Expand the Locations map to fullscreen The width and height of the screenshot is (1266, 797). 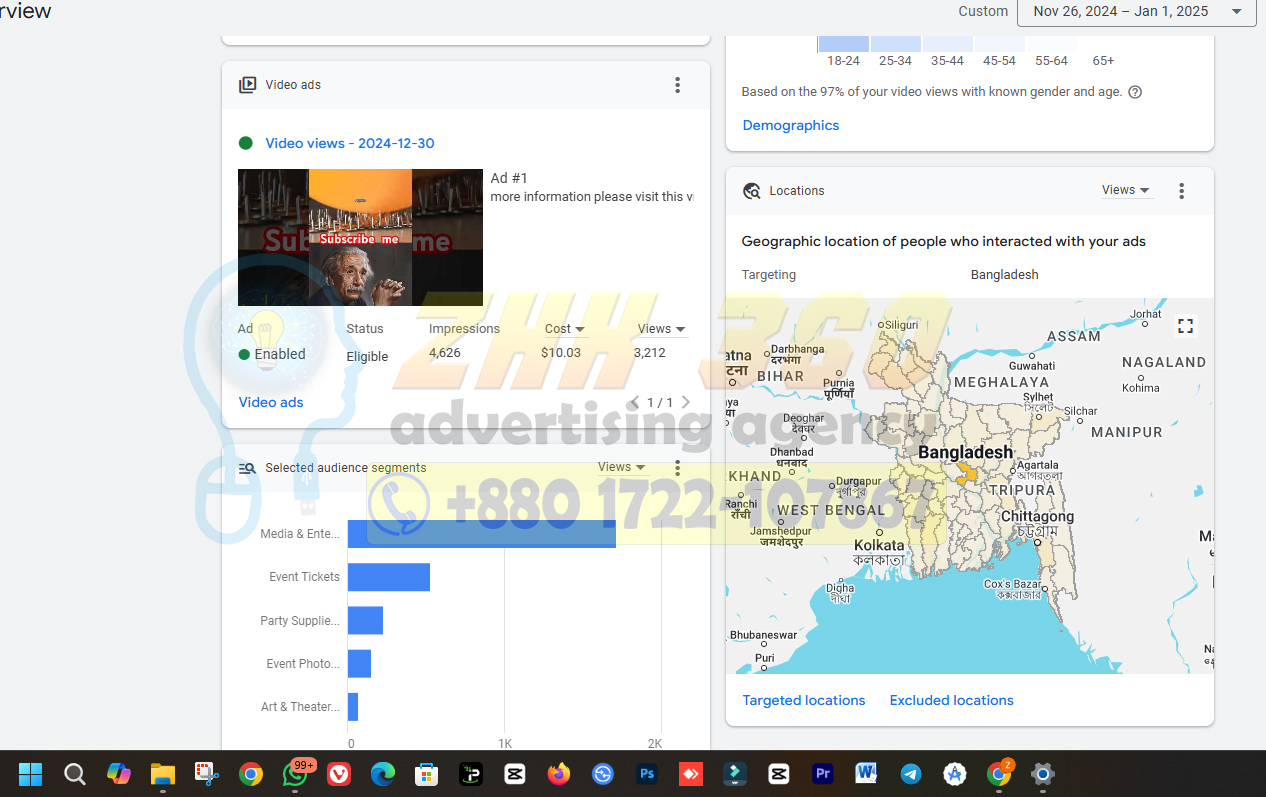(x=1185, y=326)
